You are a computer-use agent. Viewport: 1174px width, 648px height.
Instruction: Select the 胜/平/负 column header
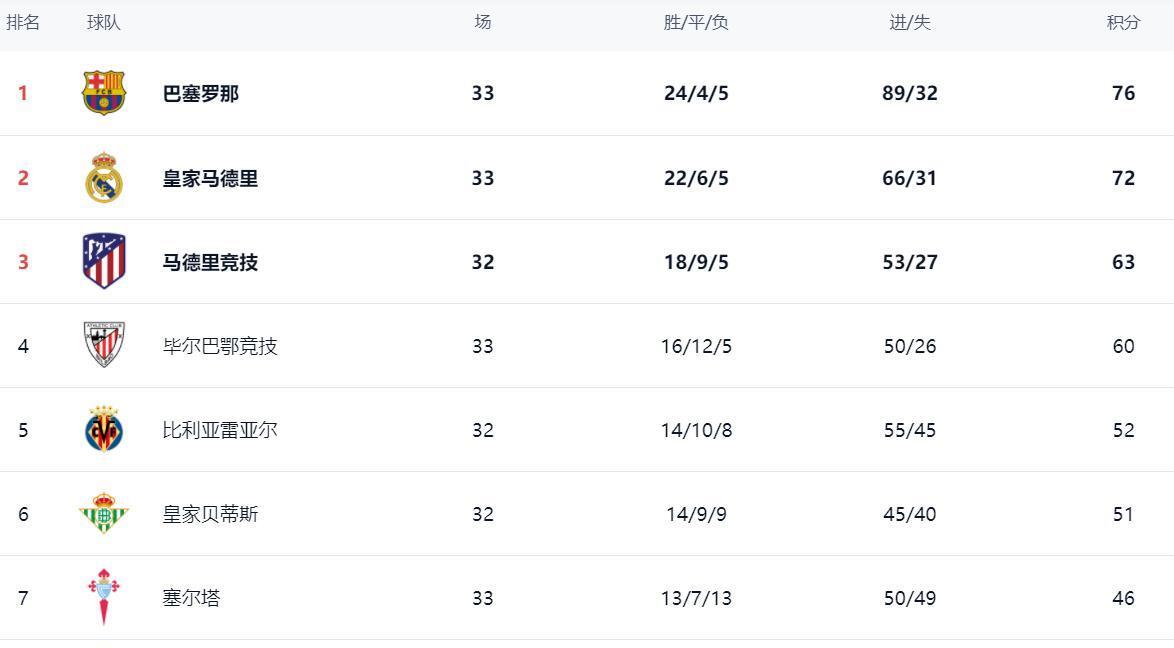pos(696,22)
